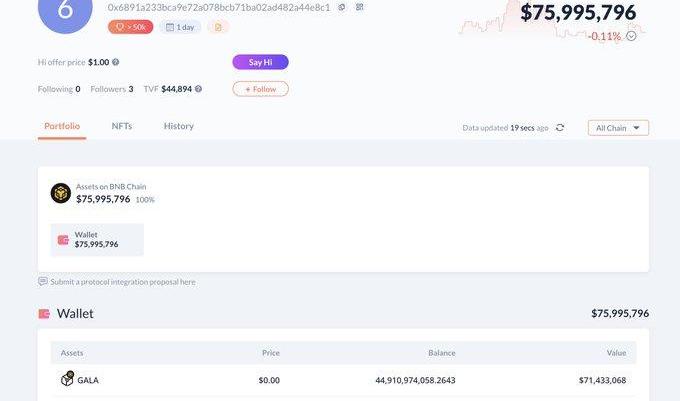Click the orange document badge icon
Viewport: 680px width, 401px height.
[218, 27]
